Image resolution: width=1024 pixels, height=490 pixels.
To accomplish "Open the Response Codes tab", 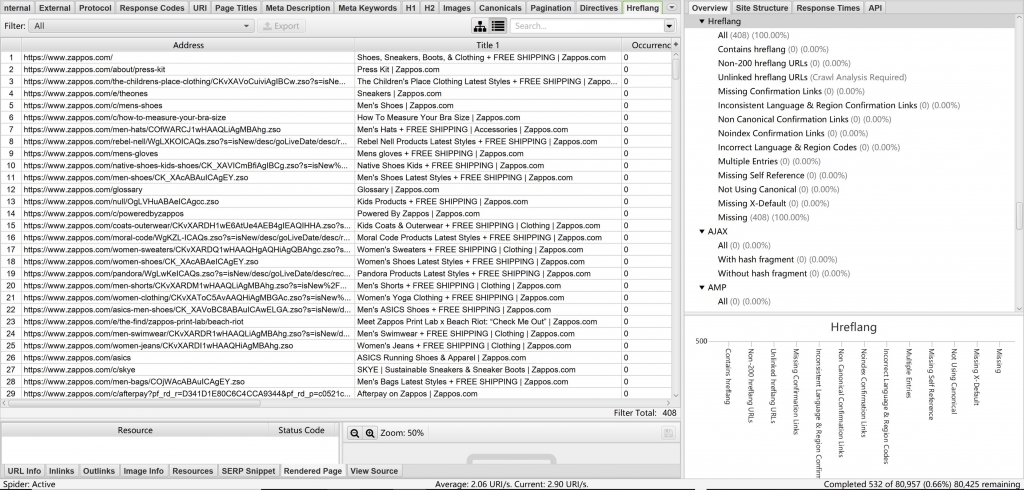I will (152, 8).
